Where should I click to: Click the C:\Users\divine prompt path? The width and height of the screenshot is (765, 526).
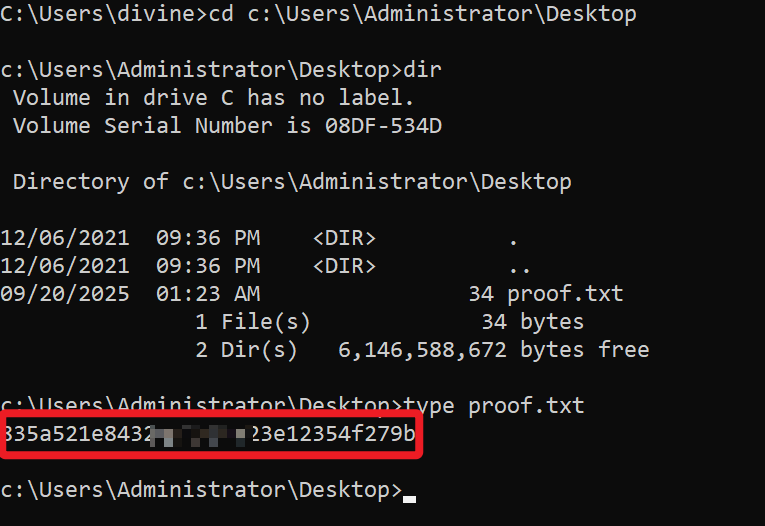click(102, 14)
